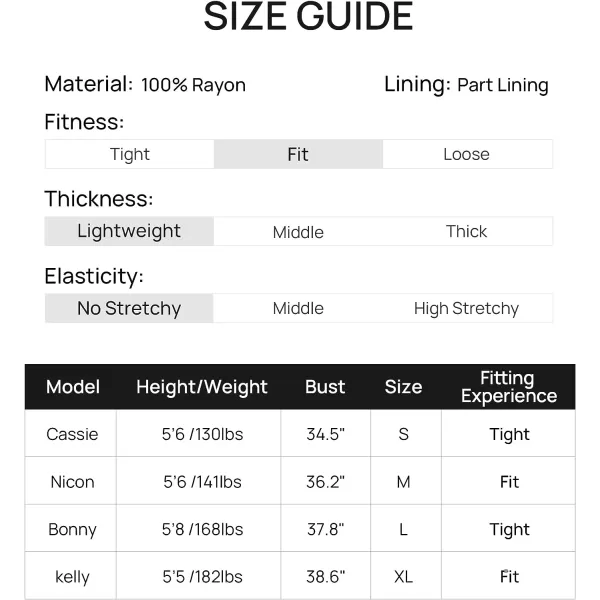
Task: Choose Thick thickness option
Action: (466, 231)
